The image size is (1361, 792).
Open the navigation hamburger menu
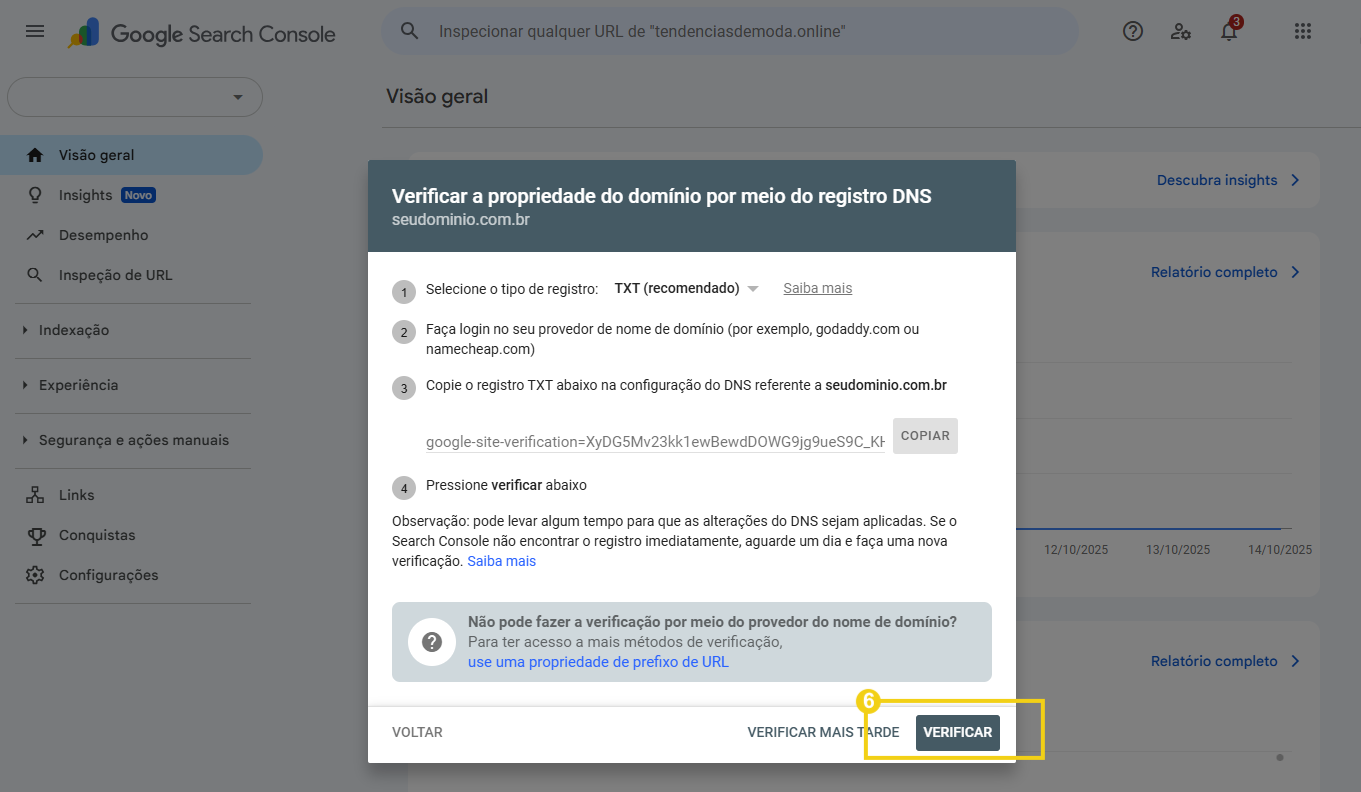[34, 30]
